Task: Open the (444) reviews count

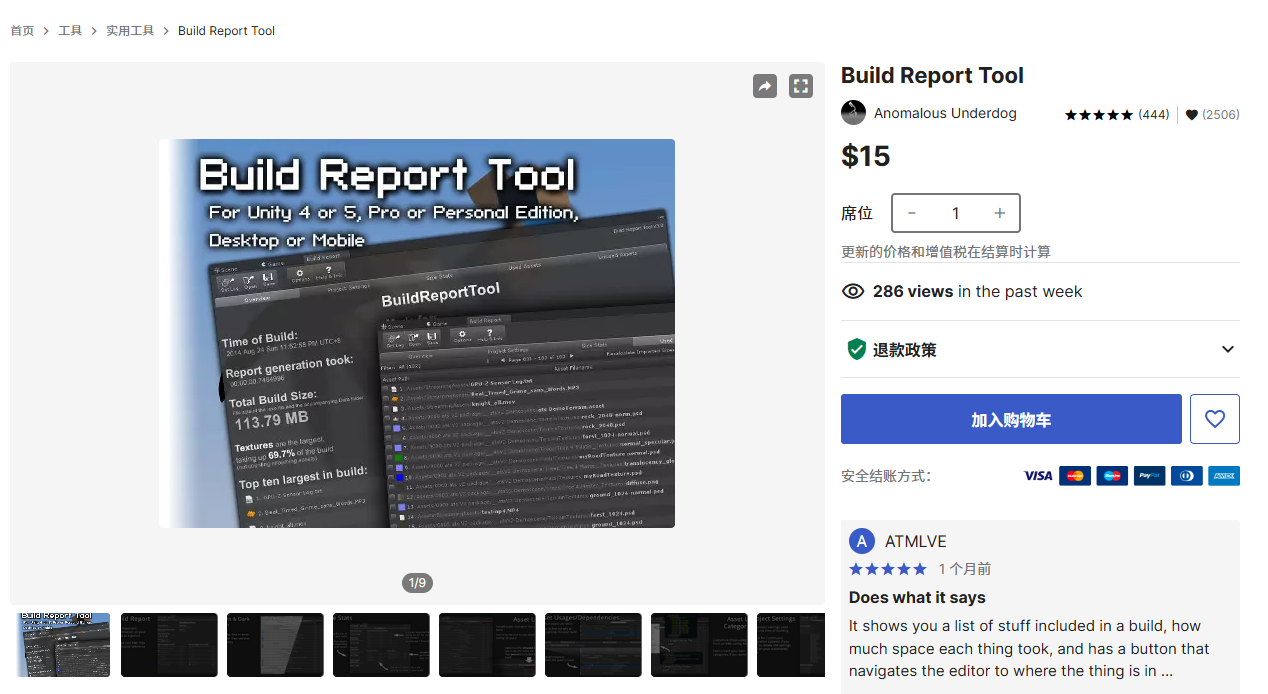Action: tap(1154, 115)
